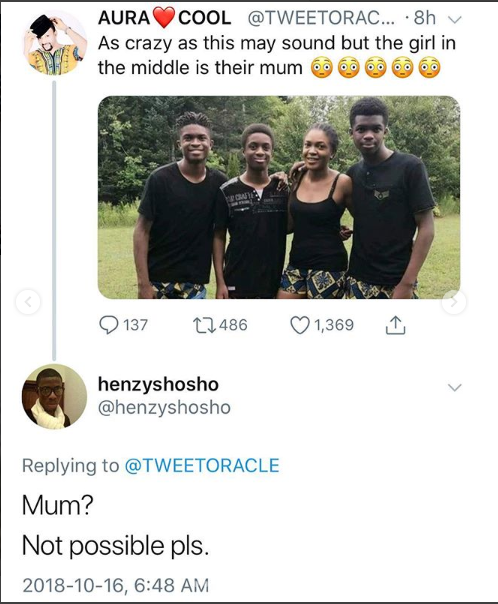Click the 1,369 likes count

(x=334, y=325)
